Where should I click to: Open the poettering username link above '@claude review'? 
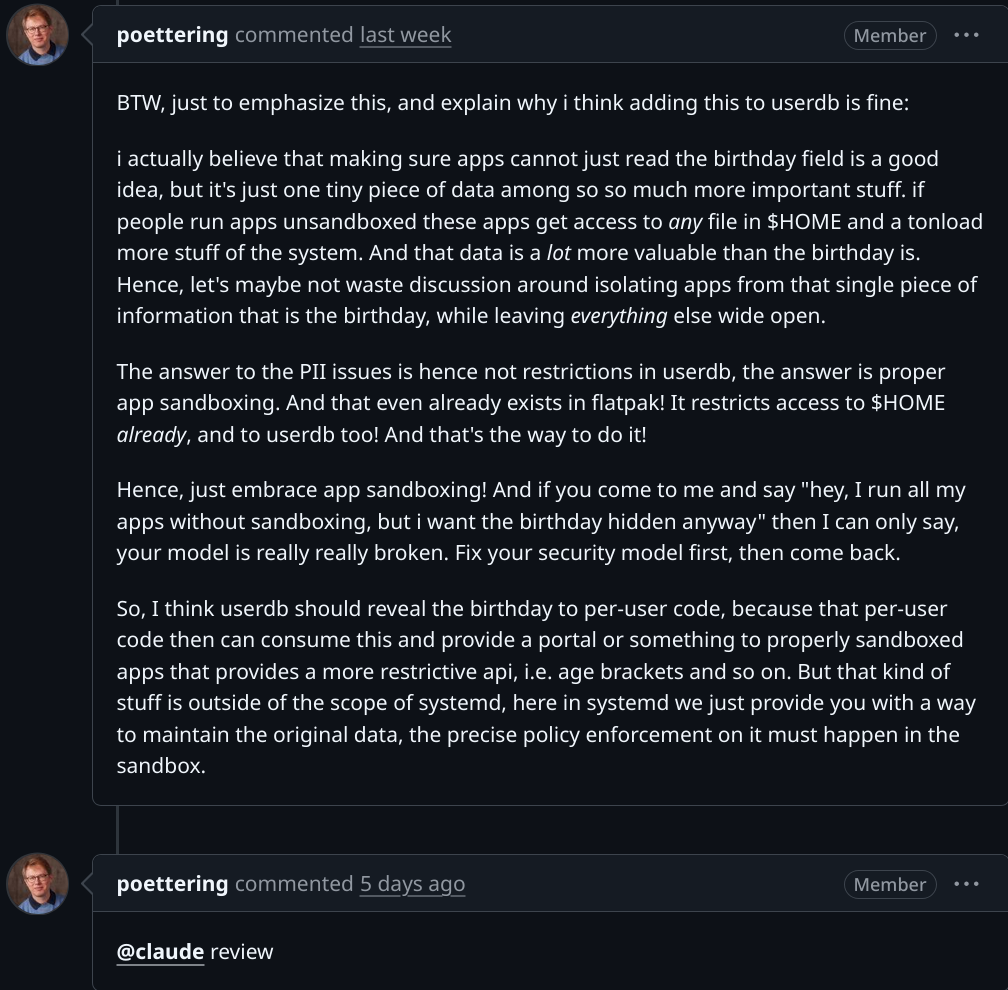[x=172, y=884]
